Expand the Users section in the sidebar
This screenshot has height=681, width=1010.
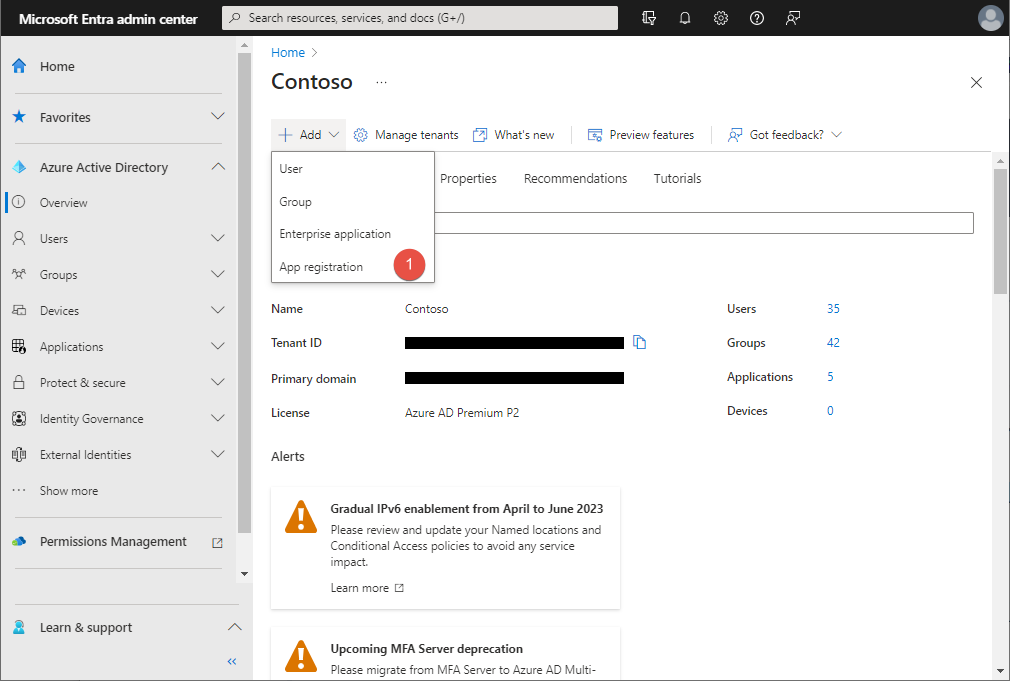point(218,238)
